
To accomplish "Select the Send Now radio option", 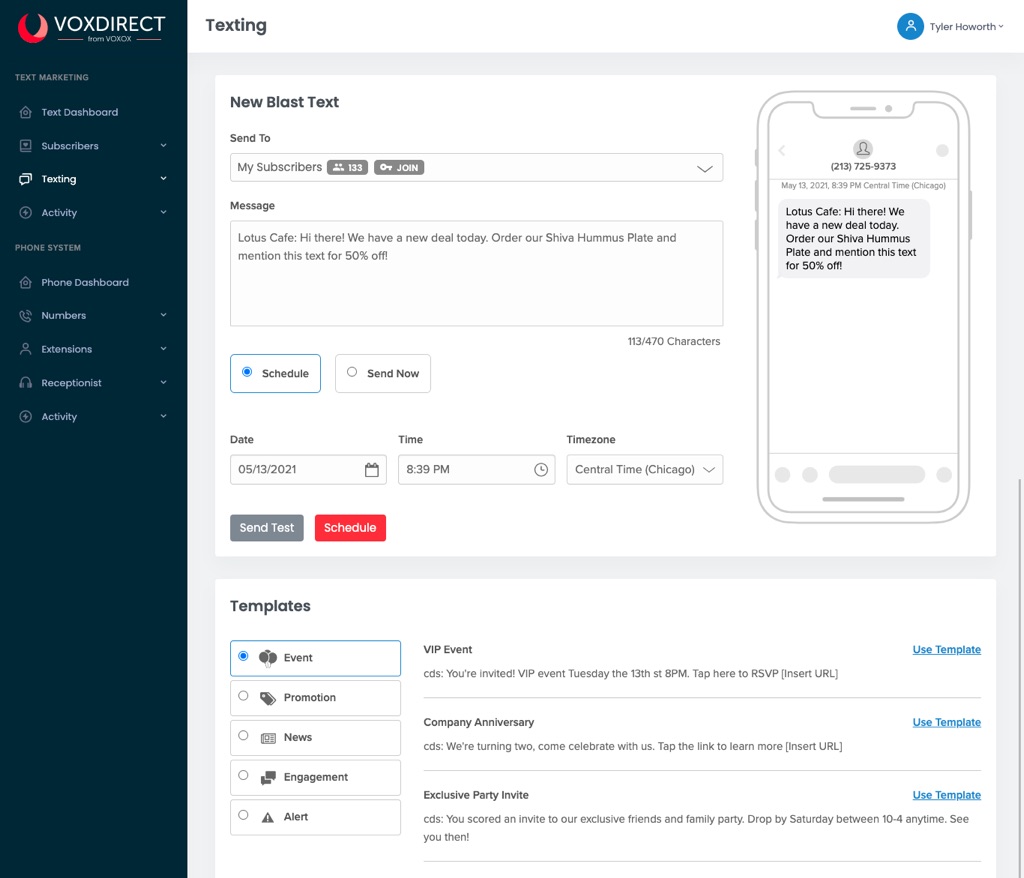I will coord(352,373).
